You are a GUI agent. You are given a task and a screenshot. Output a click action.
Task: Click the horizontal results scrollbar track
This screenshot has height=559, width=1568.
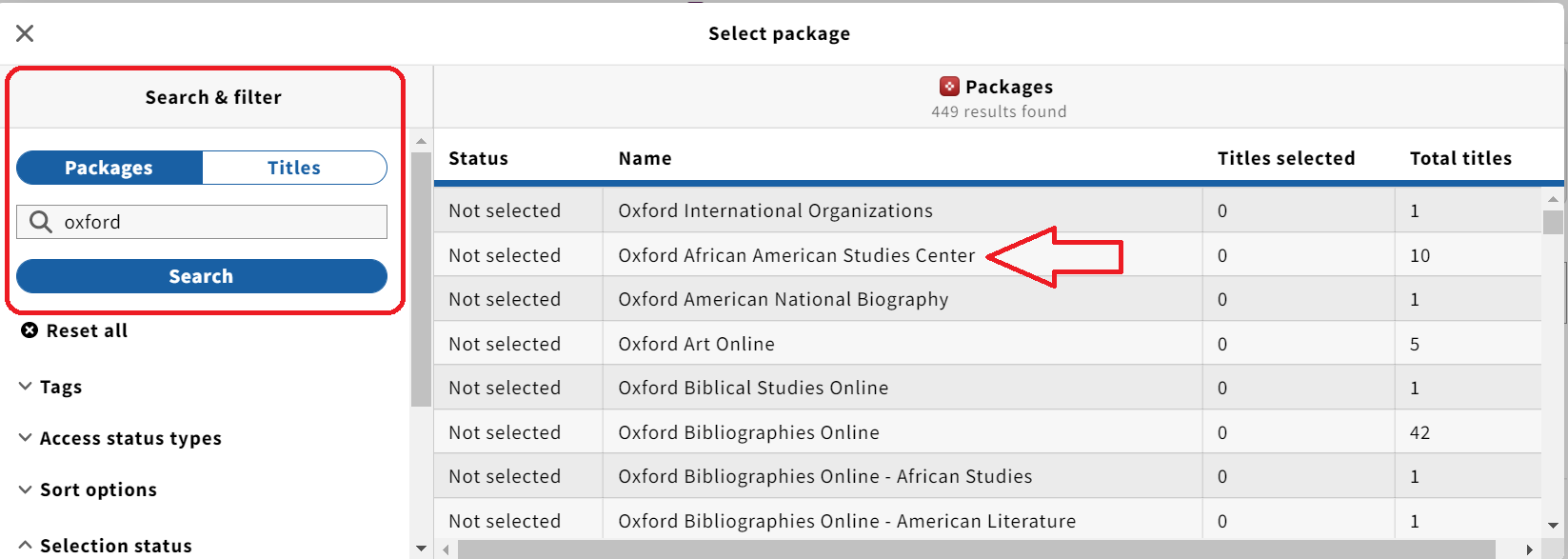coord(987,549)
